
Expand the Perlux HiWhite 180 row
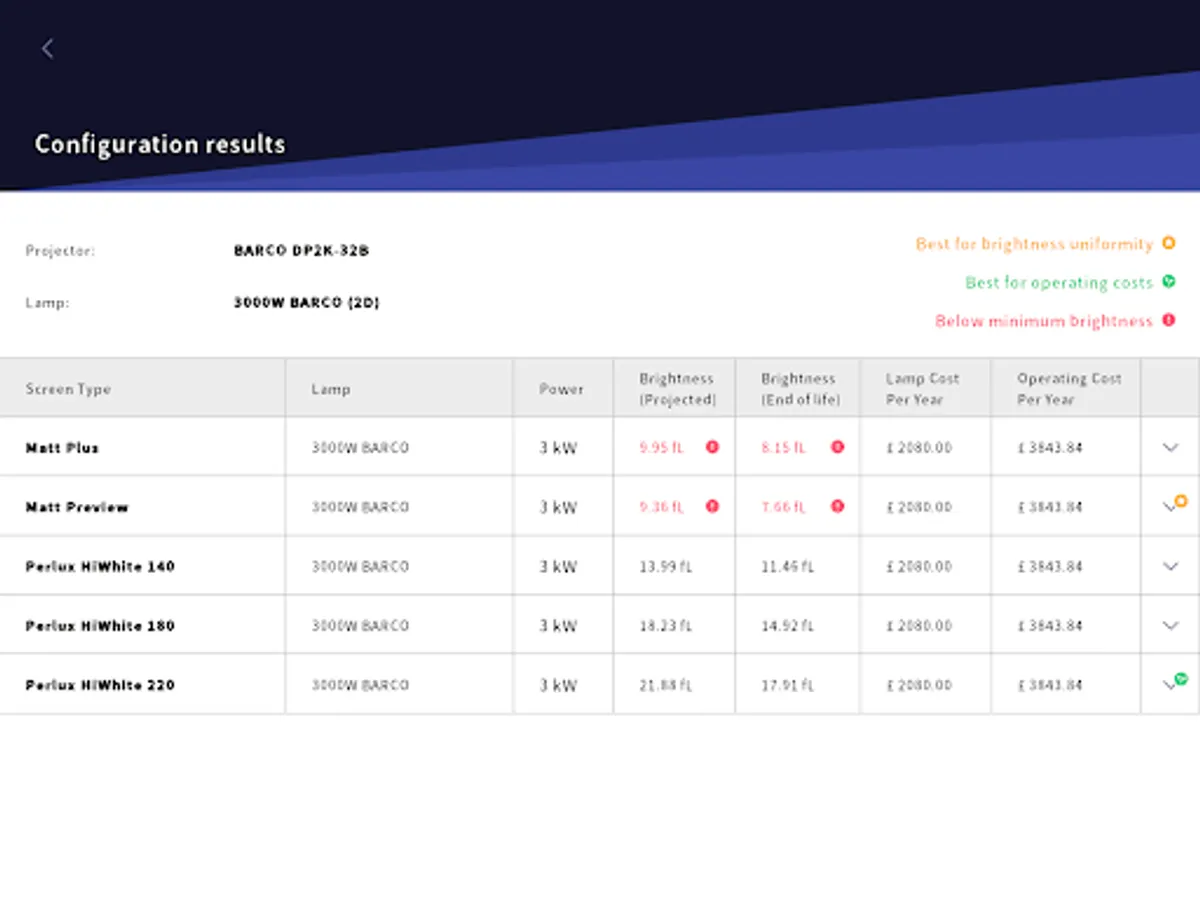[1170, 625]
